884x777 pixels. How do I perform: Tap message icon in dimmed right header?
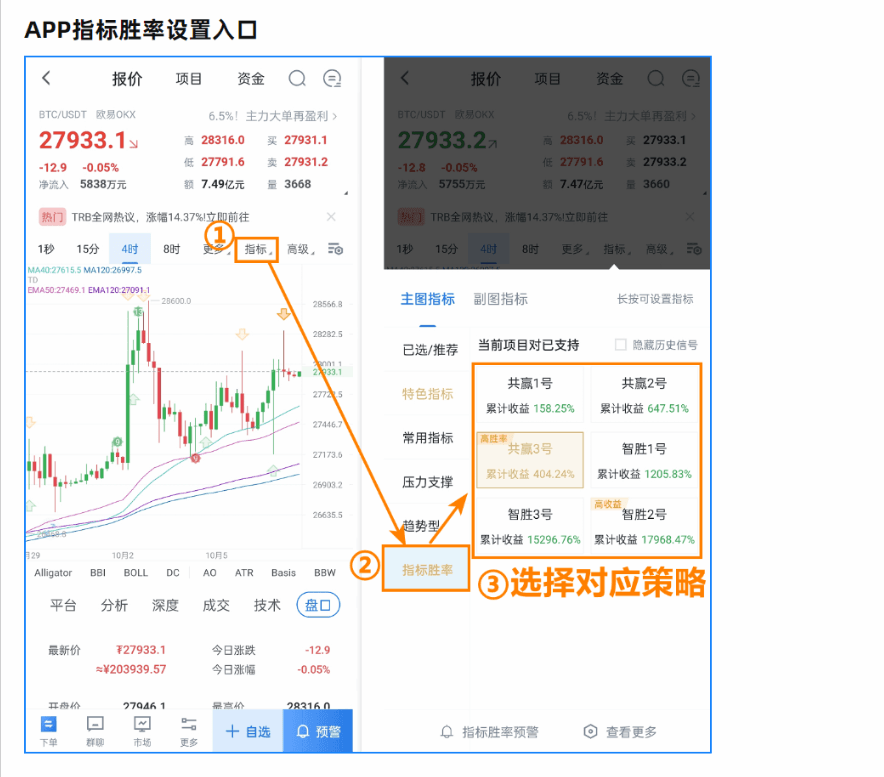(691, 78)
